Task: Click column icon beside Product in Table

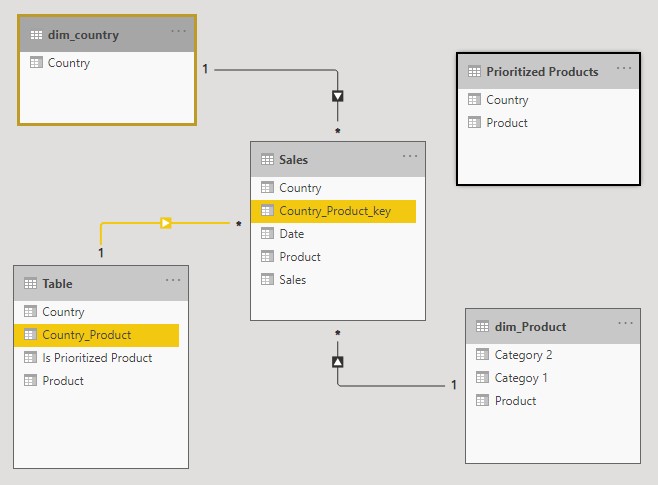Action: (30, 381)
